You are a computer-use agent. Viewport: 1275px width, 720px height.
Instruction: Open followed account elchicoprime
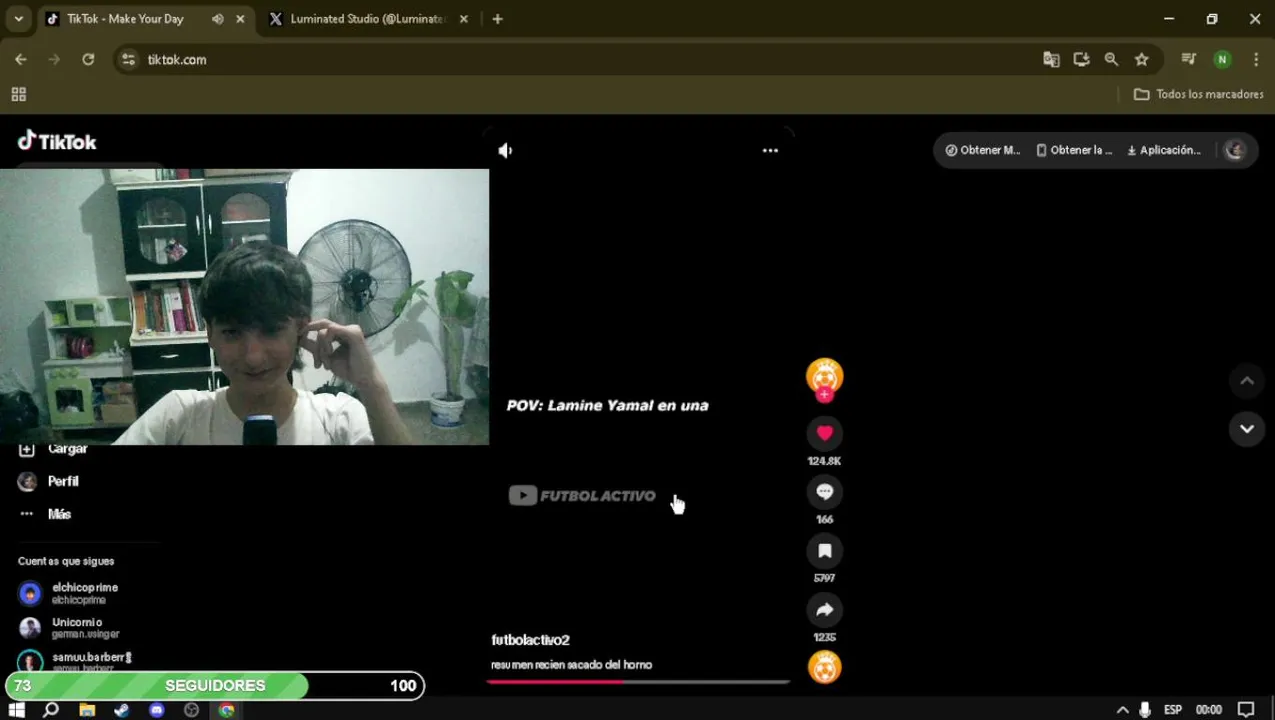[70, 593]
